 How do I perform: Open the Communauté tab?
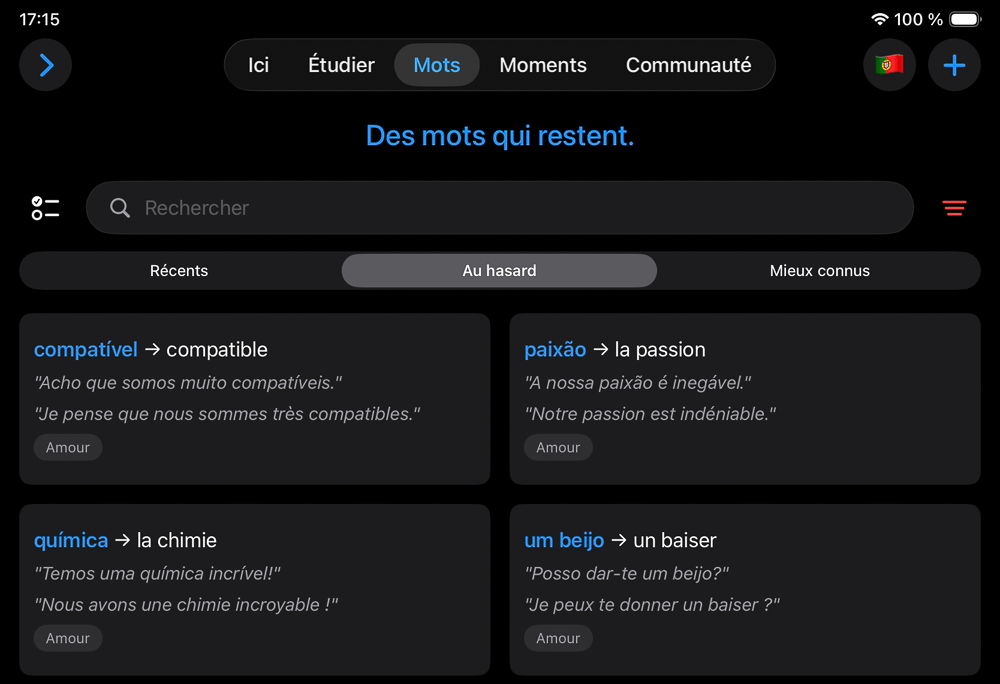click(x=689, y=65)
